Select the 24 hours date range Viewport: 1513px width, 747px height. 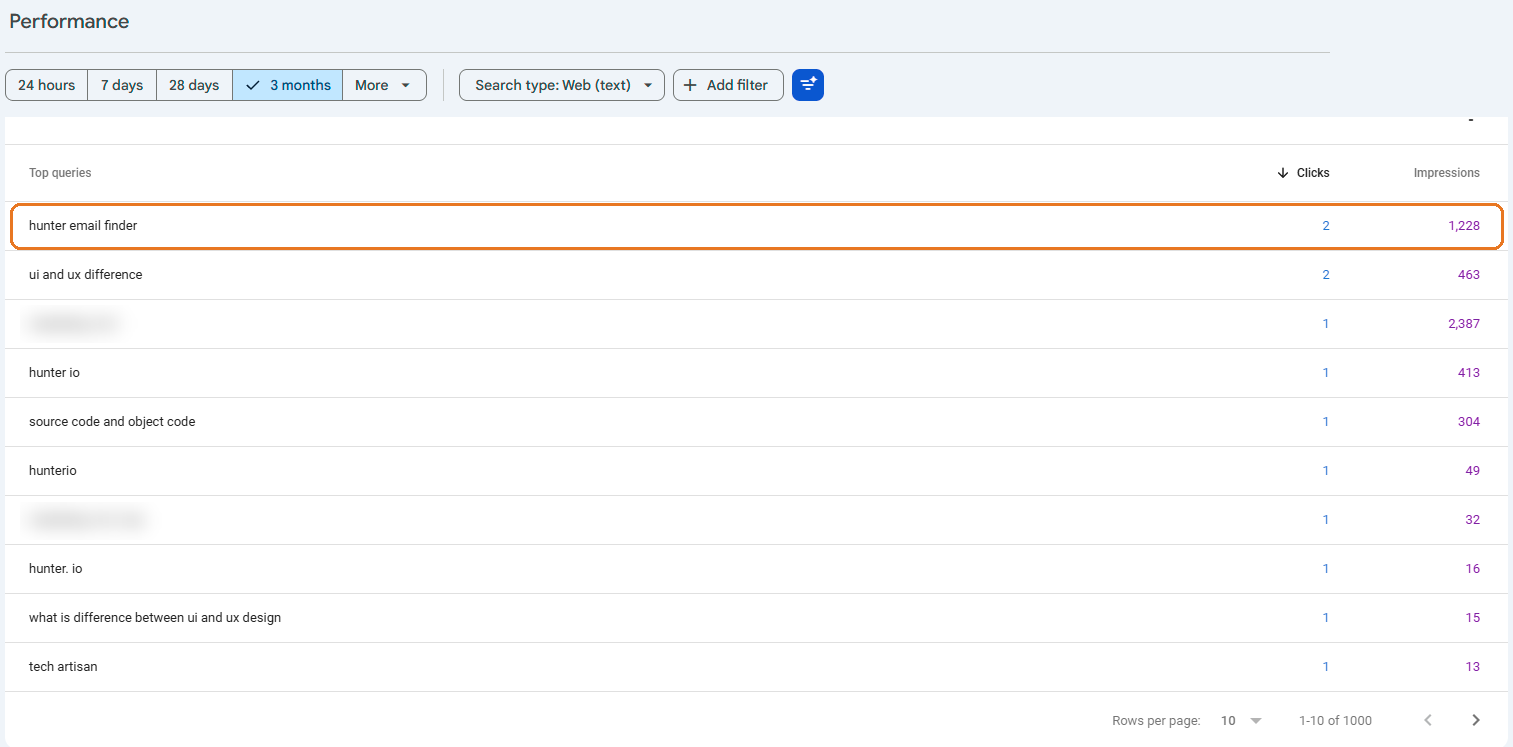(47, 85)
